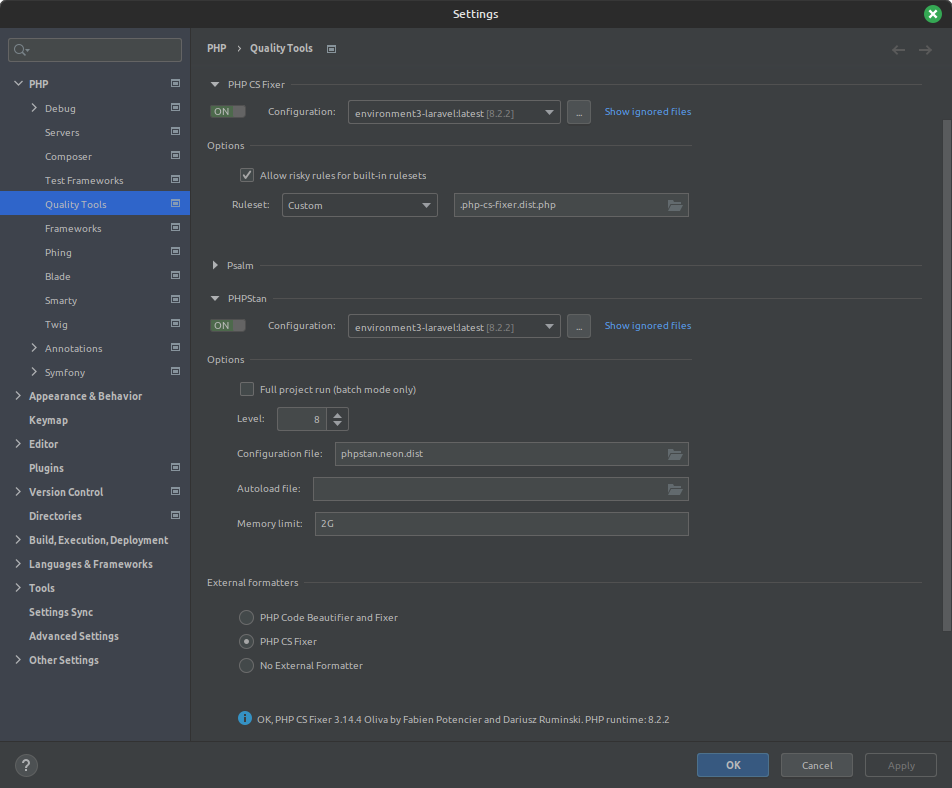Screen dimensions: 952x788
Task: Click the Memory limit field
Action: 502,524
